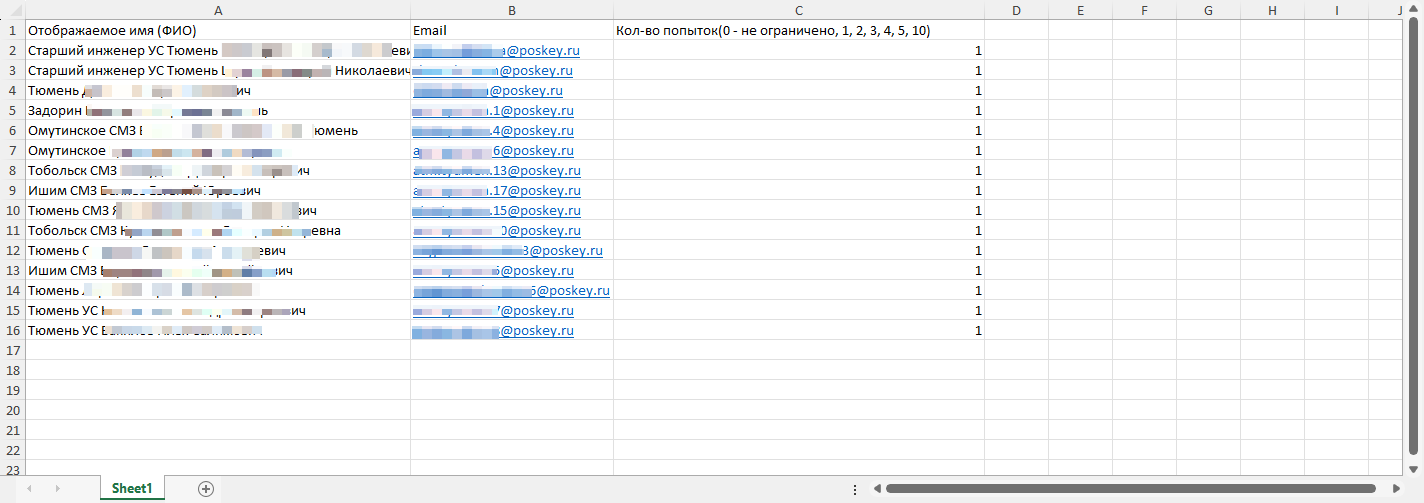Select column C header
Screen dimensions: 1424x503
click(798, 10)
